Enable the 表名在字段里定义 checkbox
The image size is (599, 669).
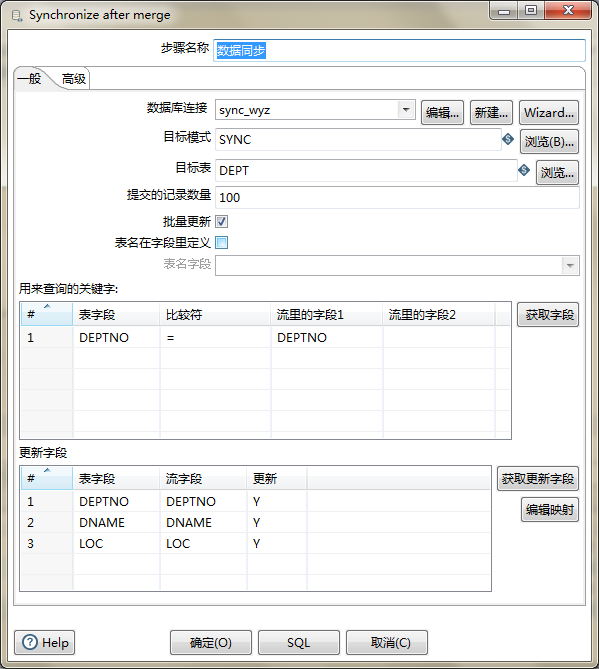pos(221,242)
